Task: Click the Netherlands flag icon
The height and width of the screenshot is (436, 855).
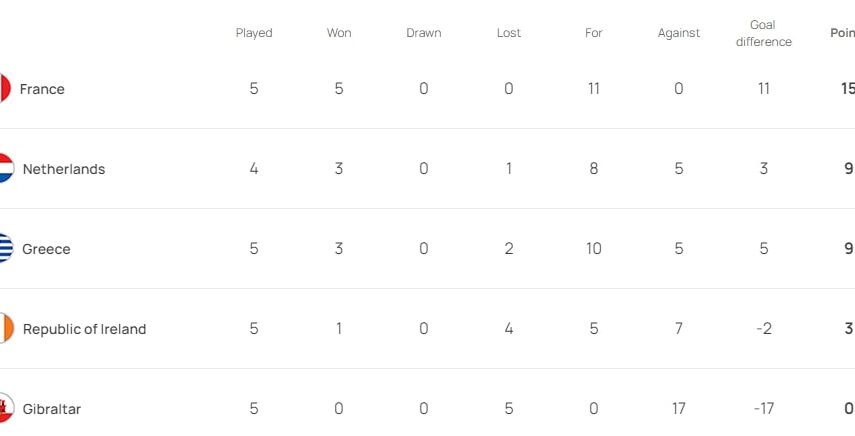Action: (x=6, y=169)
